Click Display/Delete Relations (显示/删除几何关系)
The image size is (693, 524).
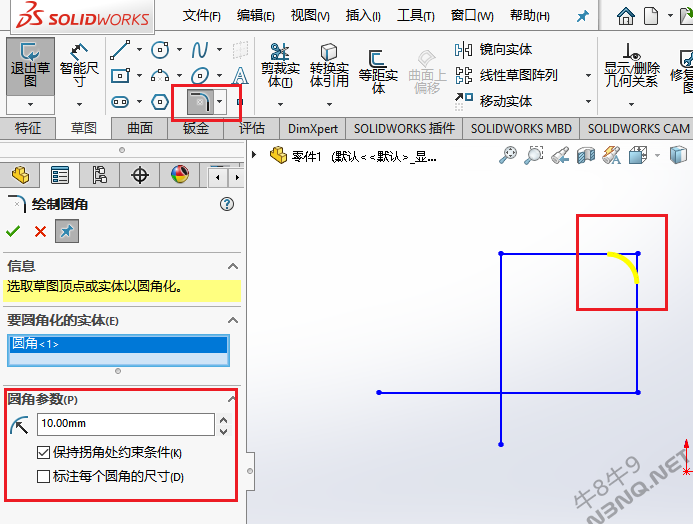point(632,66)
